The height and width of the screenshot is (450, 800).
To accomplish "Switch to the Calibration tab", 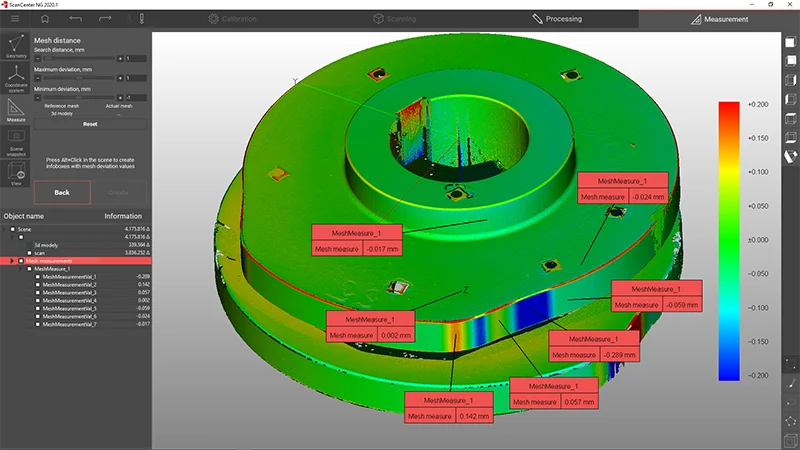I will [x=232, y=19].
